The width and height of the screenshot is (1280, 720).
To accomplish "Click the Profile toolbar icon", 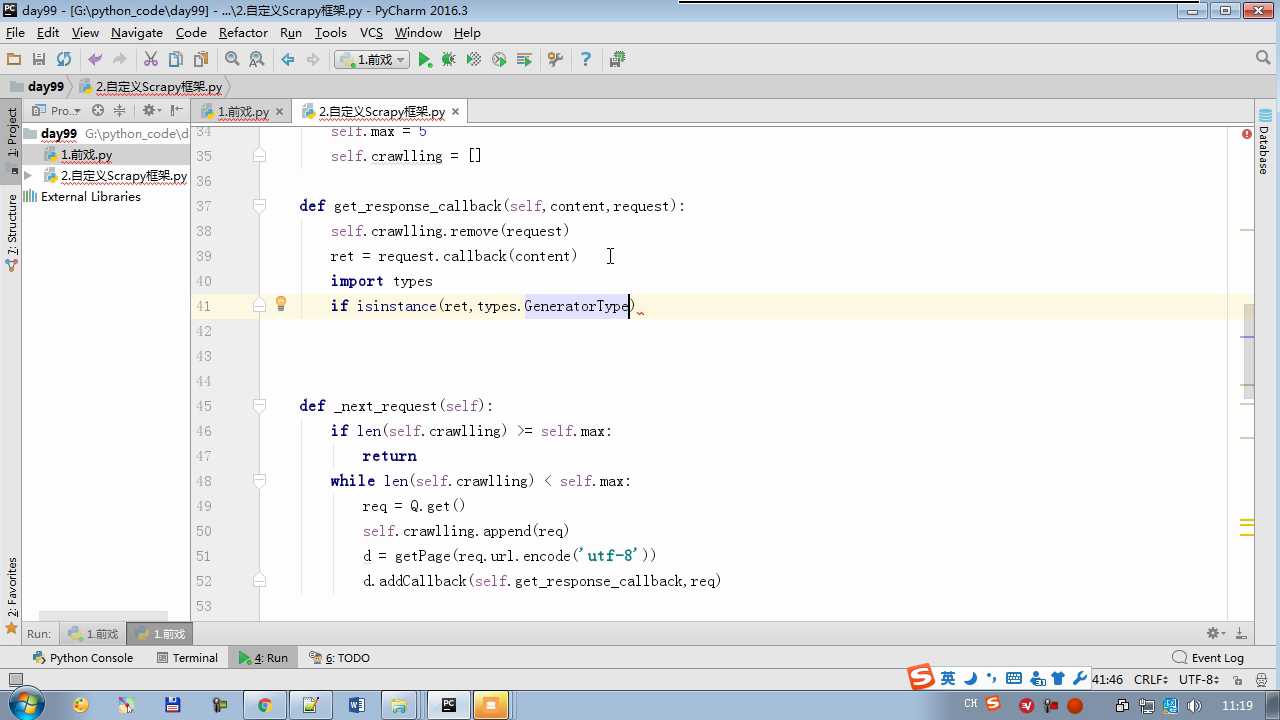I will click(499, 60).
